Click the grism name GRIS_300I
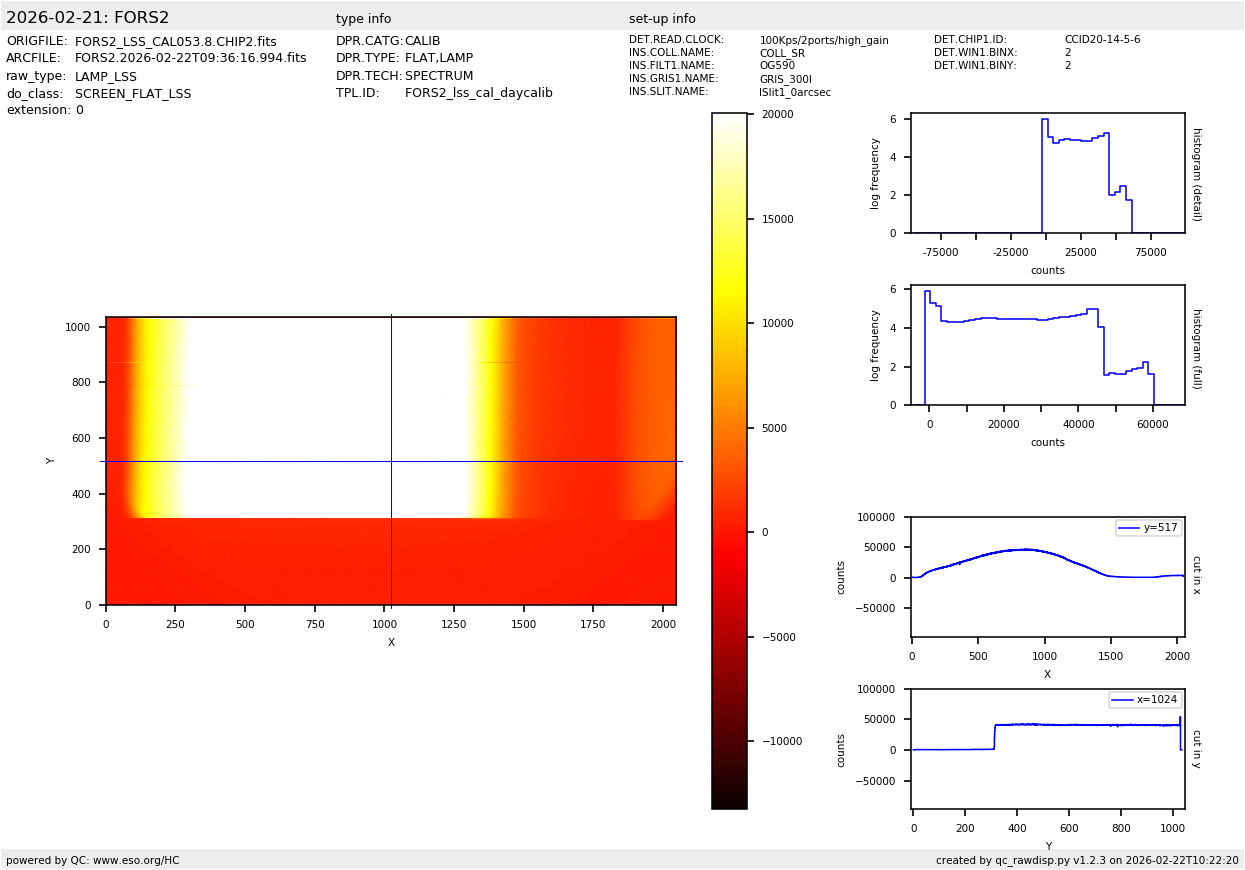The height and width of the screenshot is (870, 1245). 785,79
